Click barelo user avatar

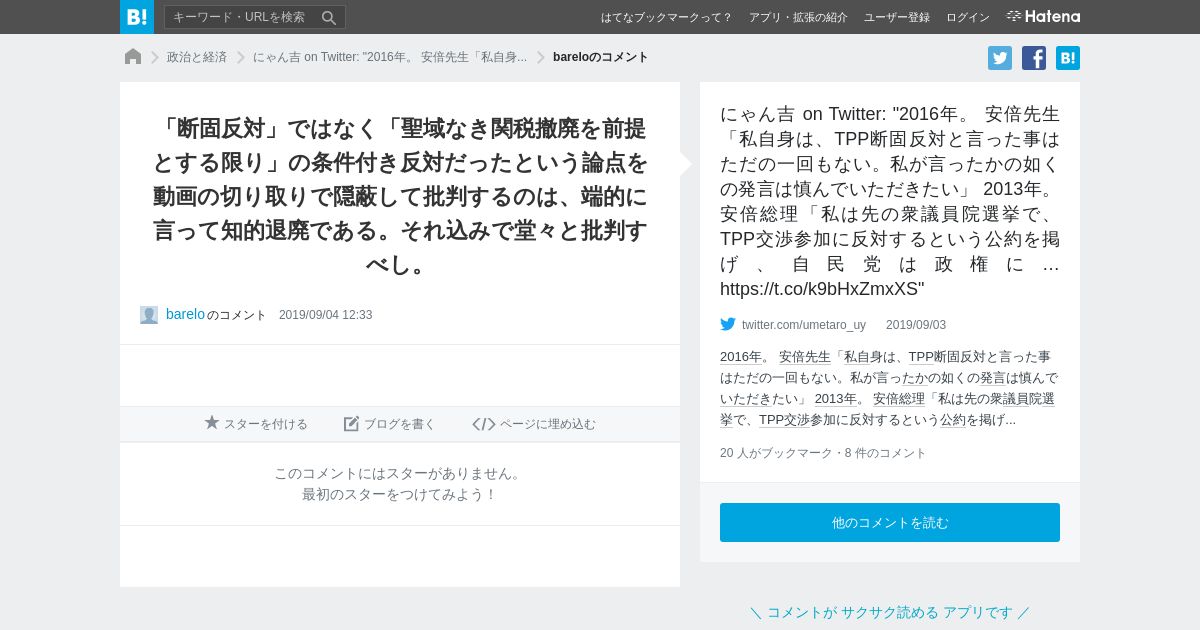coord(149,315)
